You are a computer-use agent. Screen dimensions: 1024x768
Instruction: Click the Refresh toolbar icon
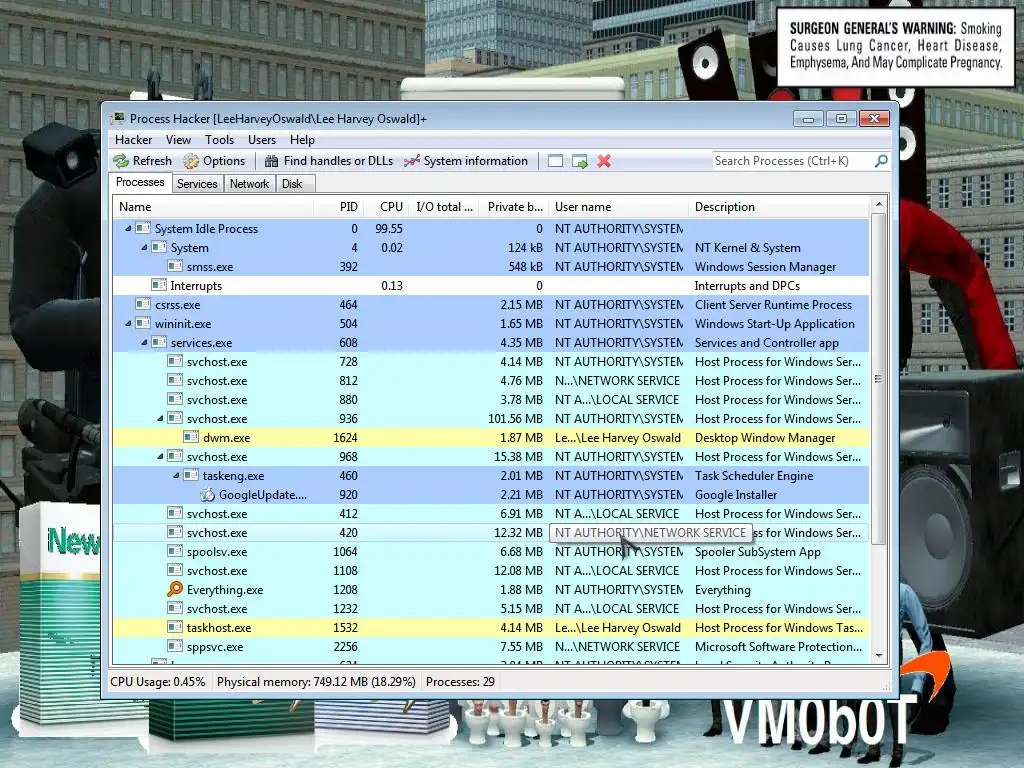(121, 161)
